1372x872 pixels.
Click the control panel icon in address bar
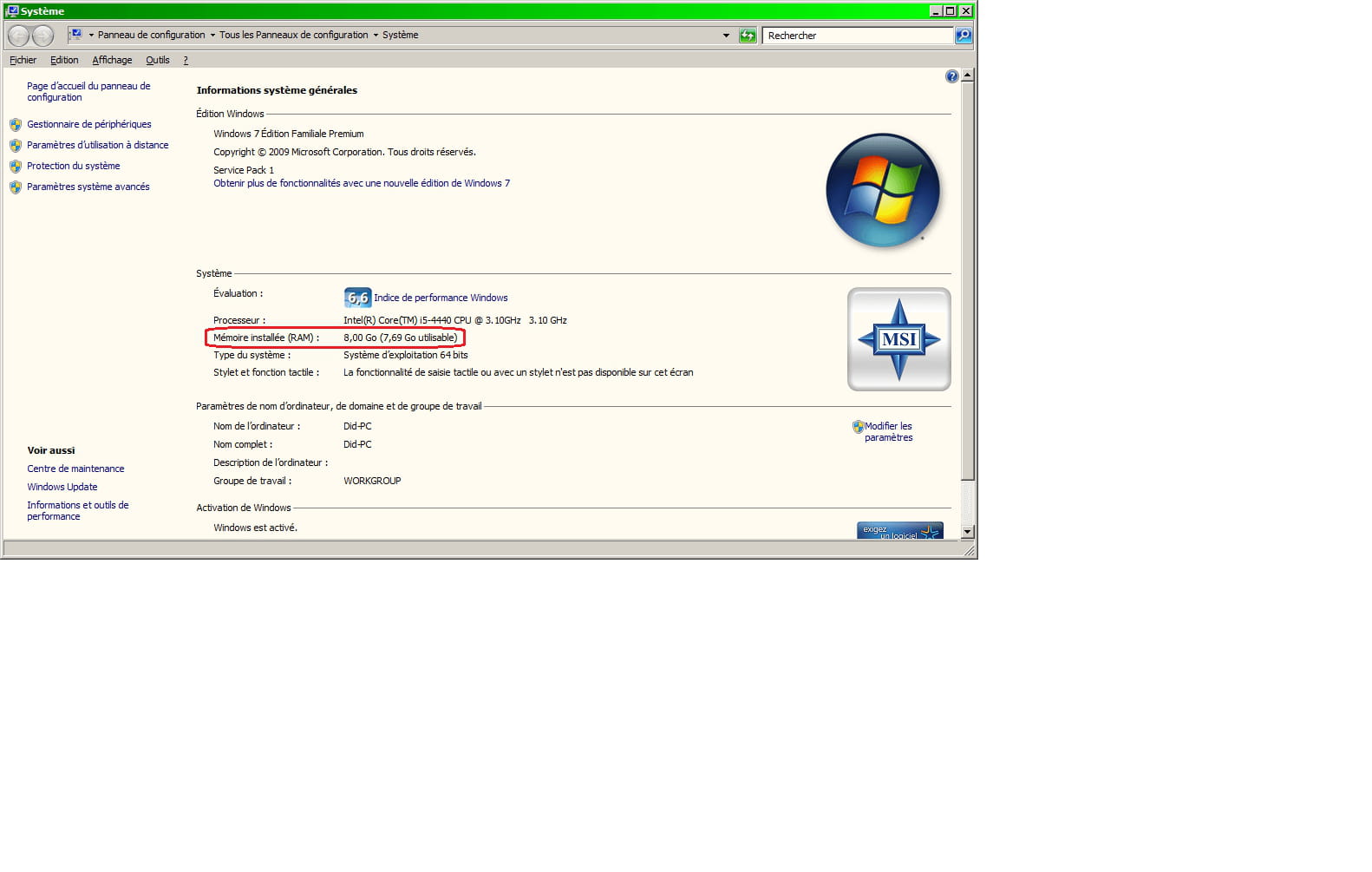point(76,35)
